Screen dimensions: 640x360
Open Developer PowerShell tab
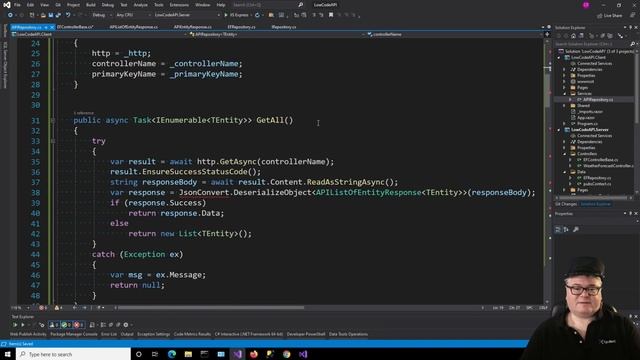(x=306, y=334)
